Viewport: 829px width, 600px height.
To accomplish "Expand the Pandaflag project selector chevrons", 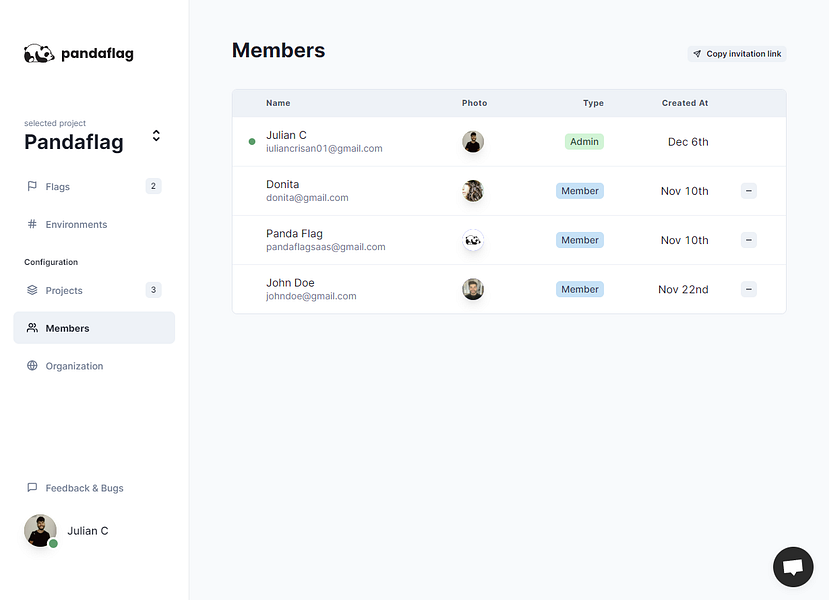I will [156, 135].
